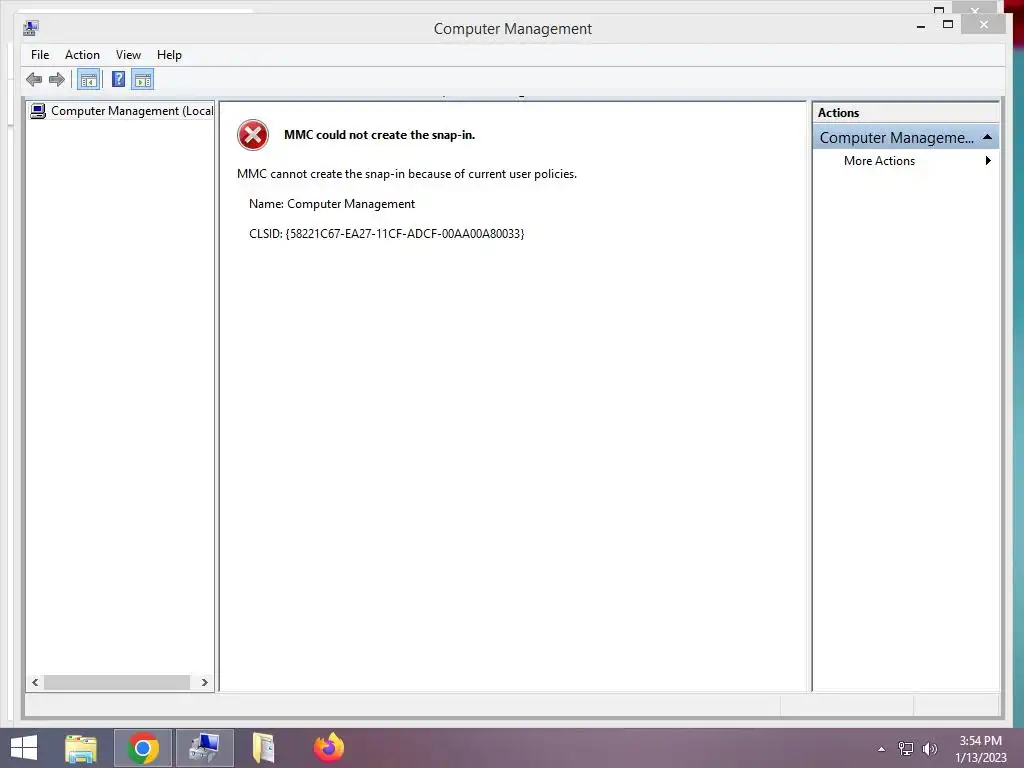Click the network tray icon
The height and width of the screenshot is (768, 1024).
click(906, 749)
